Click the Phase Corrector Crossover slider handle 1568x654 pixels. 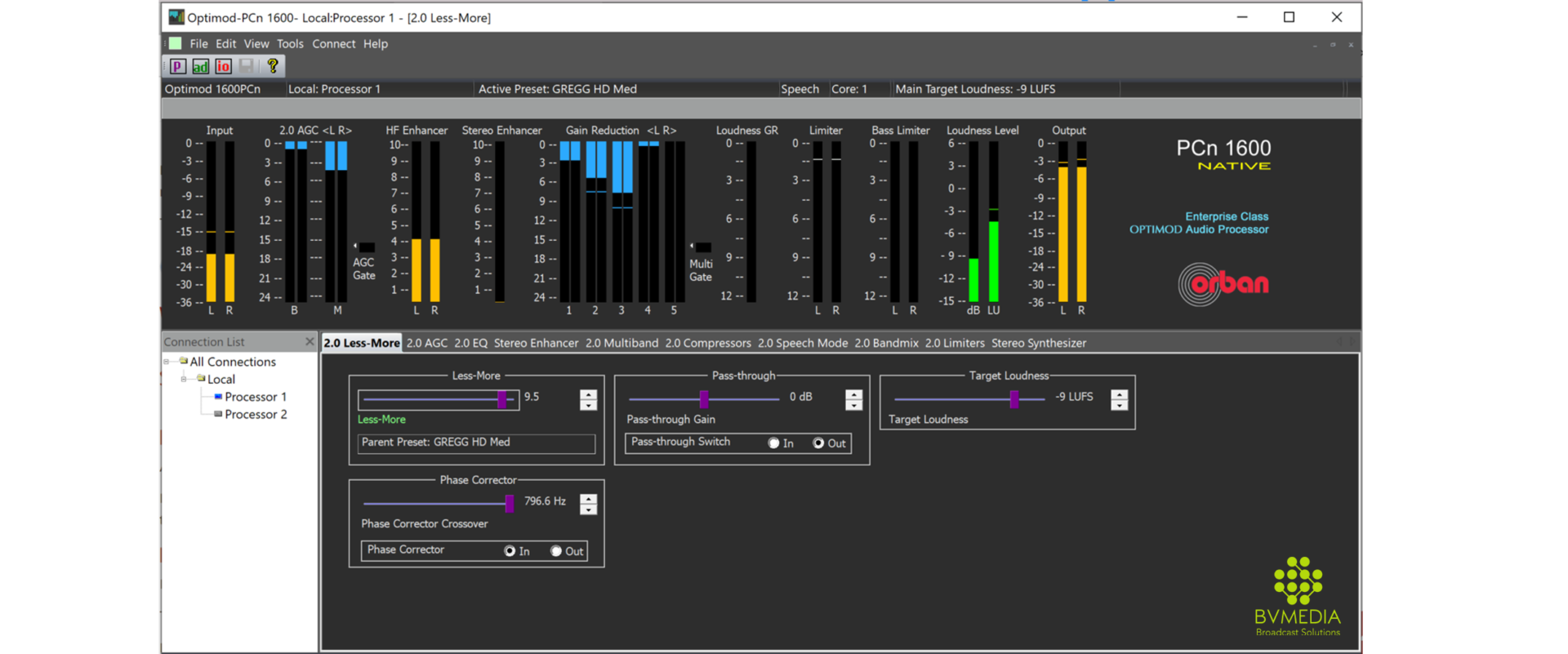(510, 504)
